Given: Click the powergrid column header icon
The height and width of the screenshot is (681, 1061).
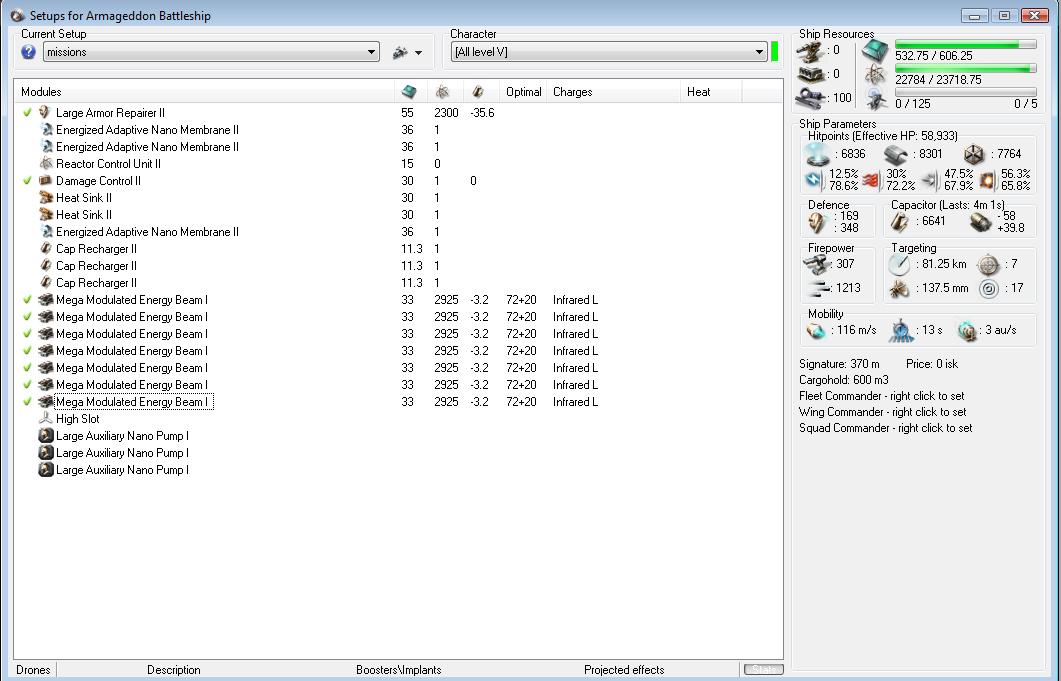Looking at the screenshot, I should pos(442,92).
